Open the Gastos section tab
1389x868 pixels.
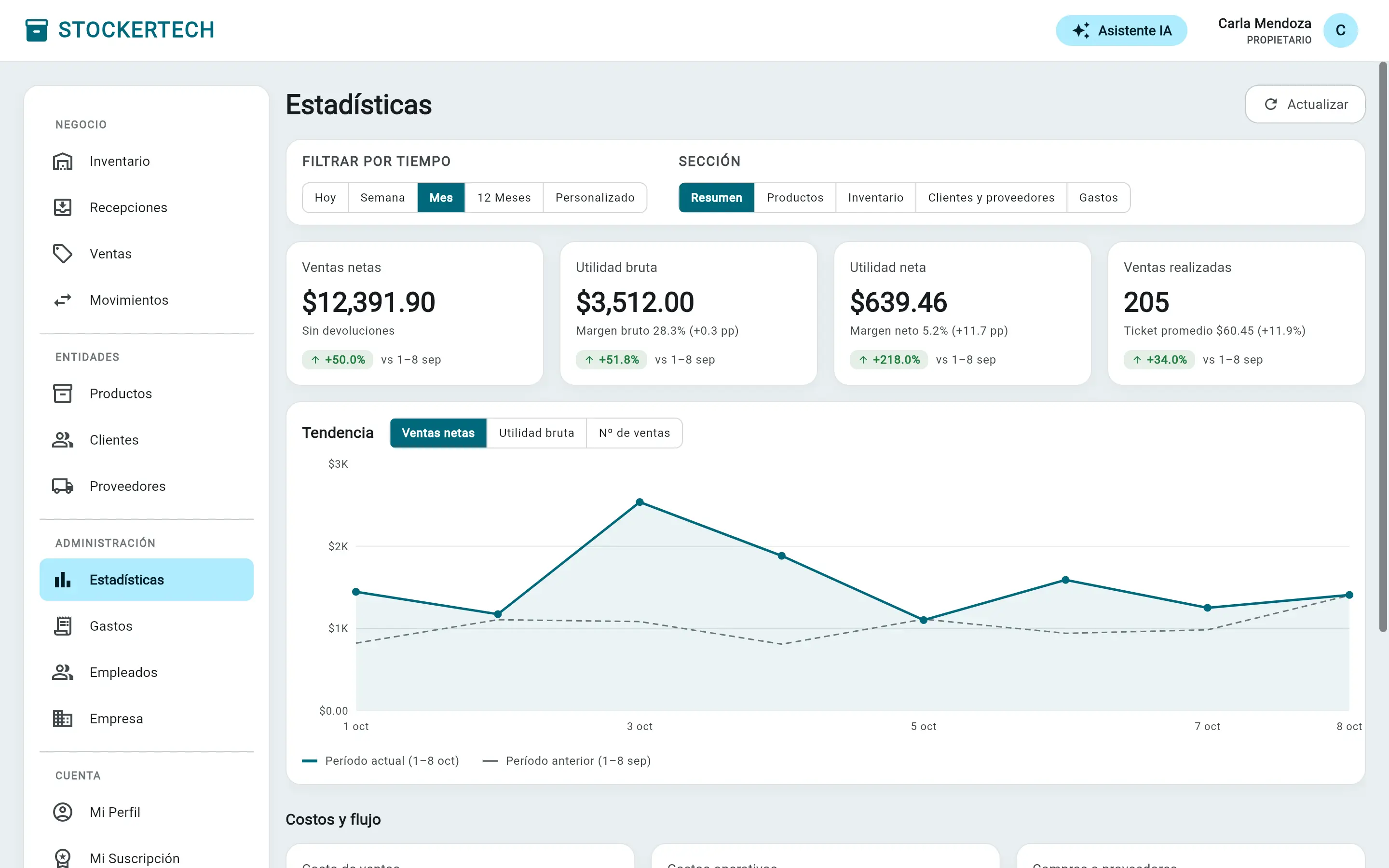click(1098, 198)
